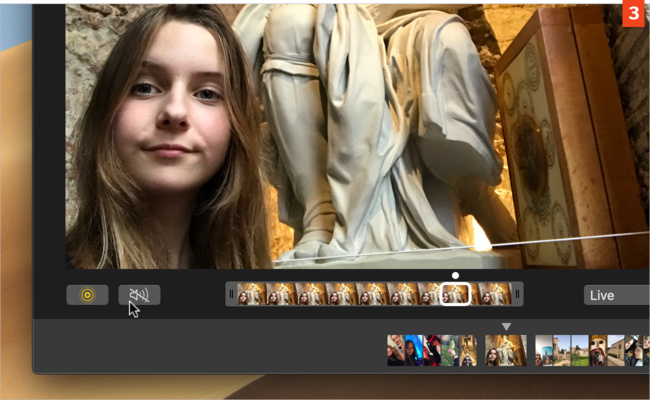Mute the Live Photo audio
Screen dimensions: 650x400
click(139, 295)
